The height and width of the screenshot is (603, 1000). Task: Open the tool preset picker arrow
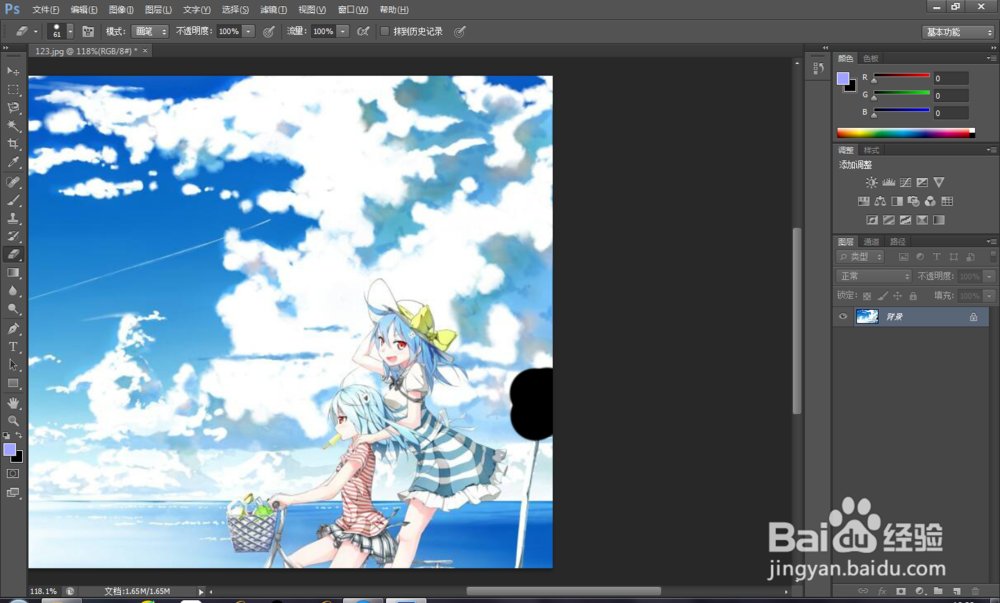(36, 31)
